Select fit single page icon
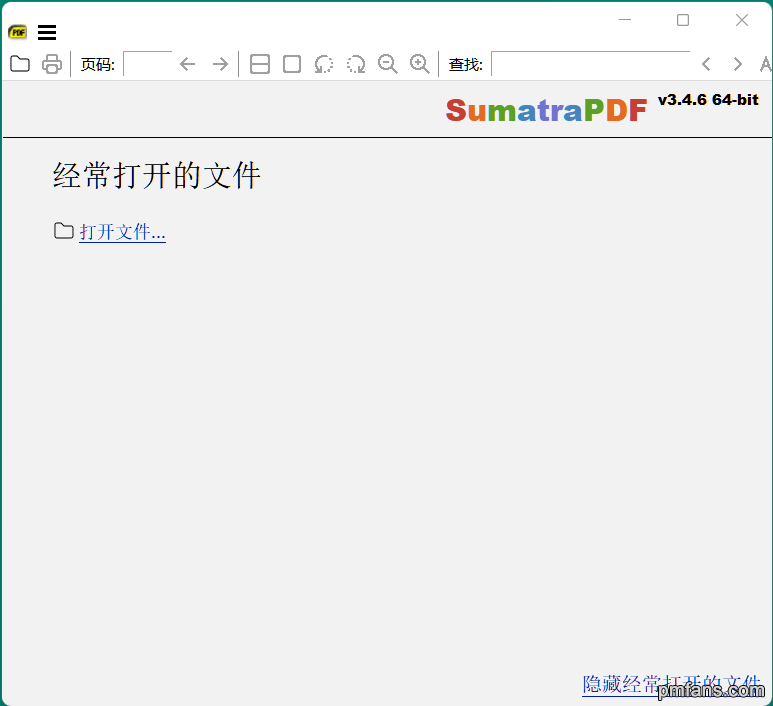 click(292, 64)
